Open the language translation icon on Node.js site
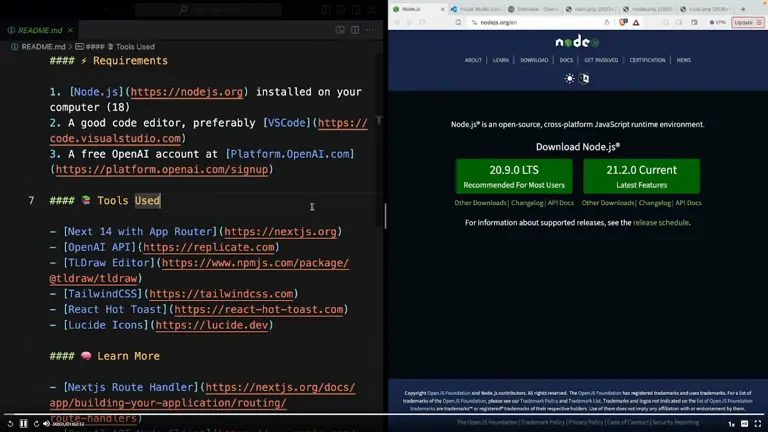768x432 pixels. click(x=584, y=78)
